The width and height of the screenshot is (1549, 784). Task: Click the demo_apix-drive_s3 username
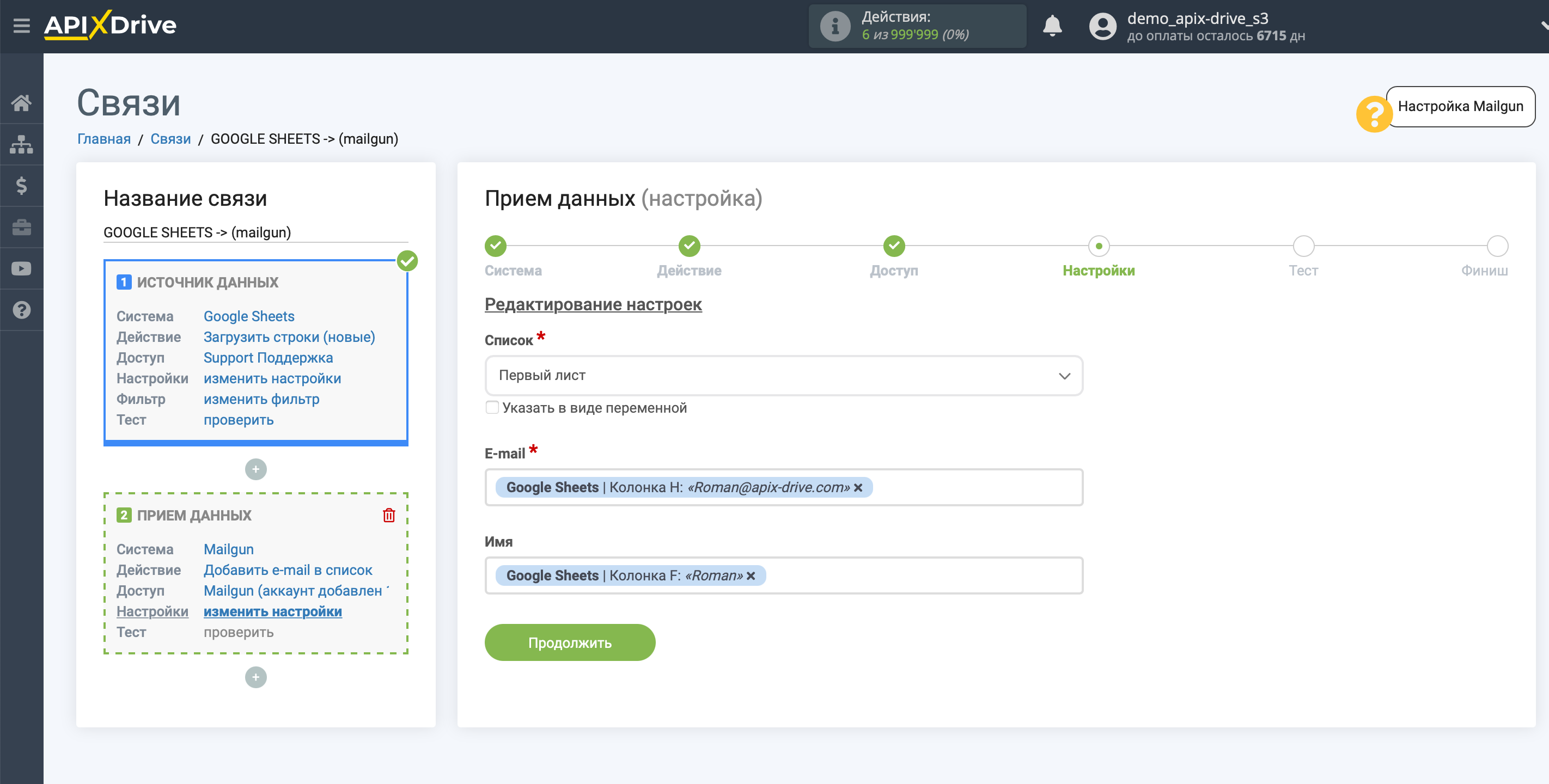click(x=1197, y=19)
